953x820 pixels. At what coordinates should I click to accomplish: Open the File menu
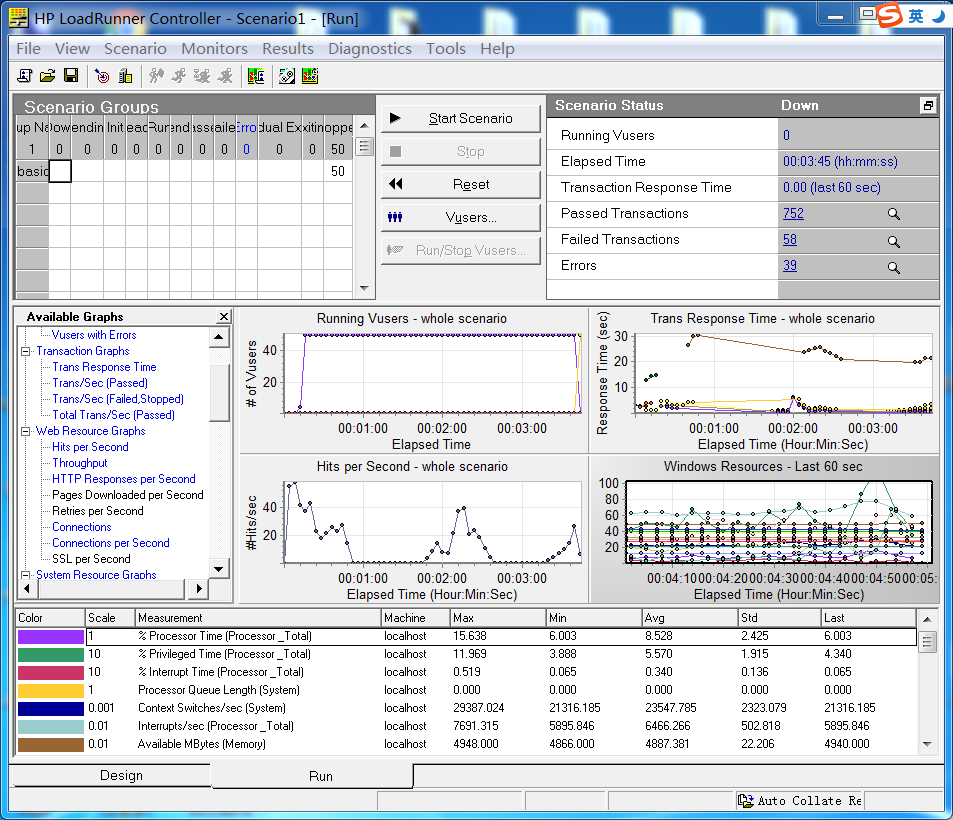coord(29,49)
